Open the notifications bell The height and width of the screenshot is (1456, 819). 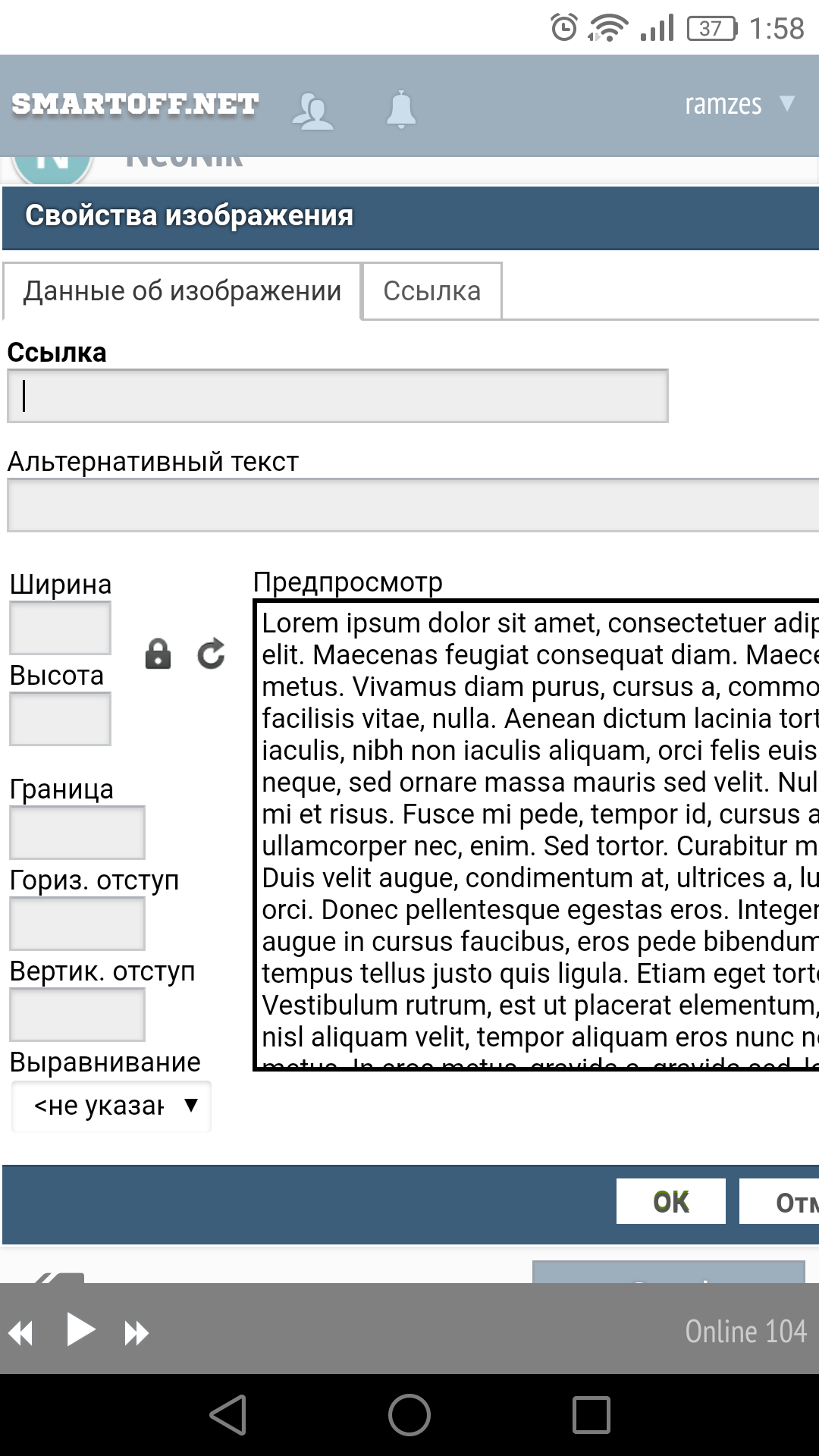click(401, 109)
